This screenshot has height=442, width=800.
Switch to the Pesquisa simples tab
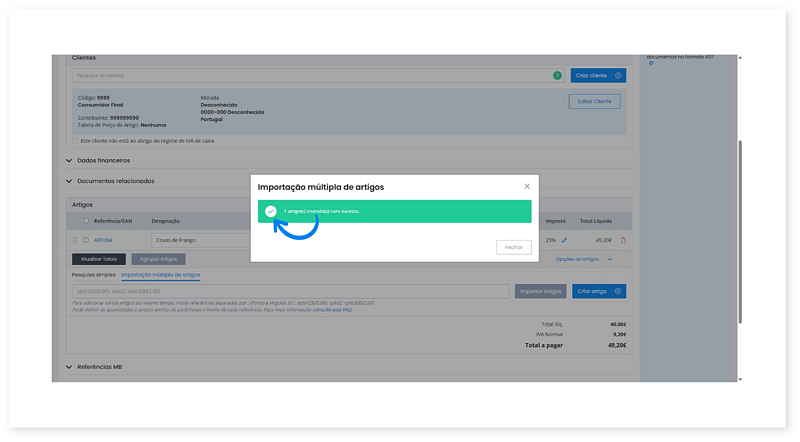point(93,274)
